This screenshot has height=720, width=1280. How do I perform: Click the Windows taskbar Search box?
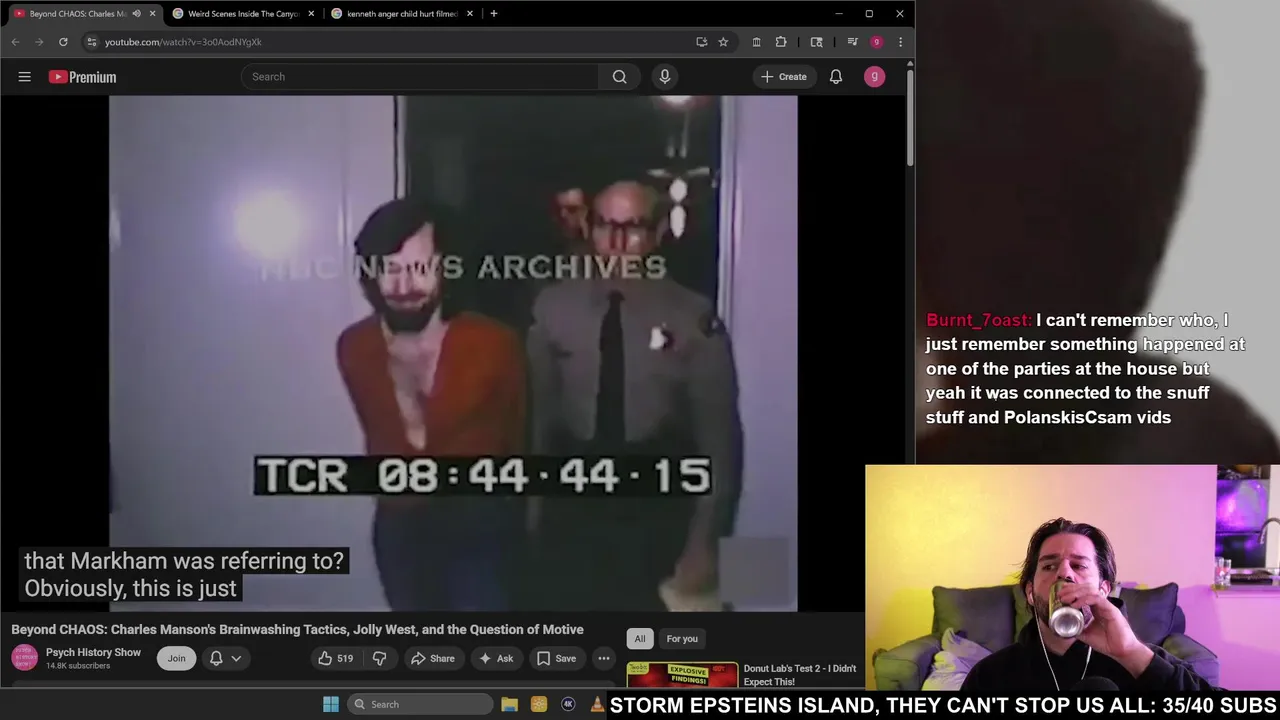pyautogui.click(x=420, y=704)
